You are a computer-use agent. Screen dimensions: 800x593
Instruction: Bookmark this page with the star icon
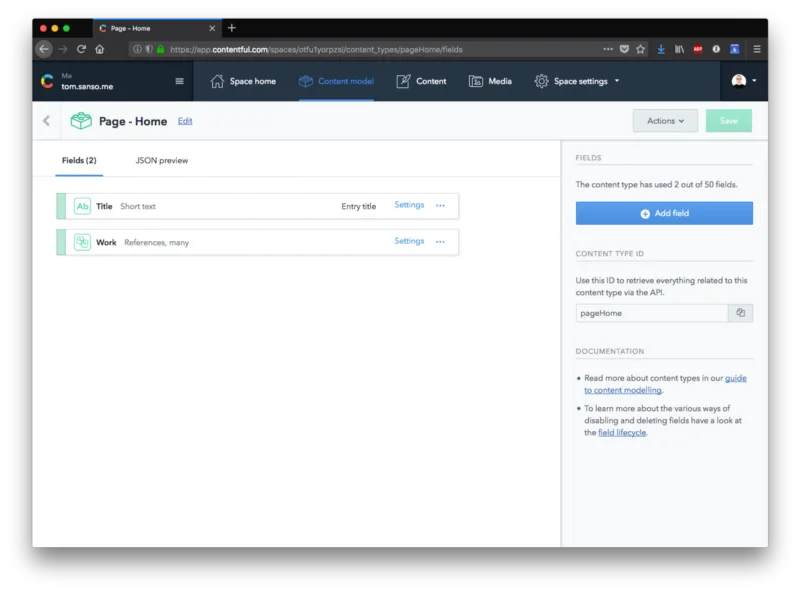point(640,50)
